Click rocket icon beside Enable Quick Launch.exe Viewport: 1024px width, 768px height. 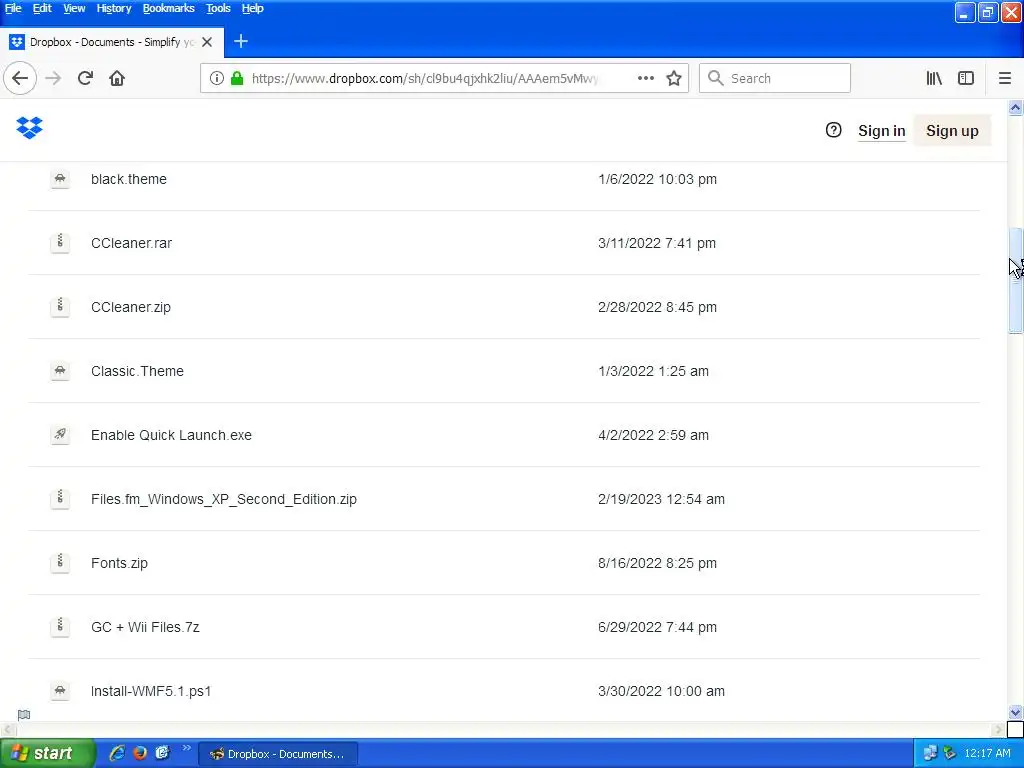coord(60,435)
